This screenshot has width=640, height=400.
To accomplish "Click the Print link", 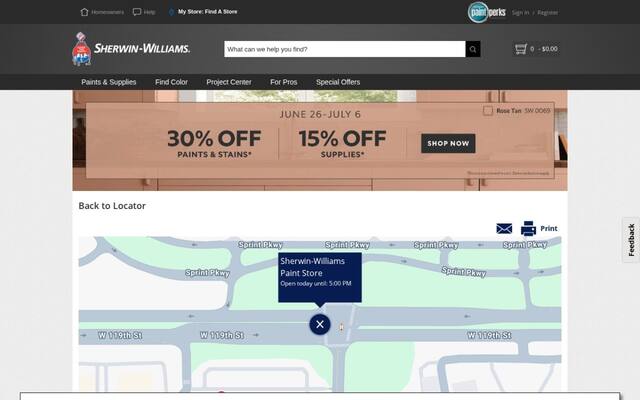I will click(x=549, y=229).
